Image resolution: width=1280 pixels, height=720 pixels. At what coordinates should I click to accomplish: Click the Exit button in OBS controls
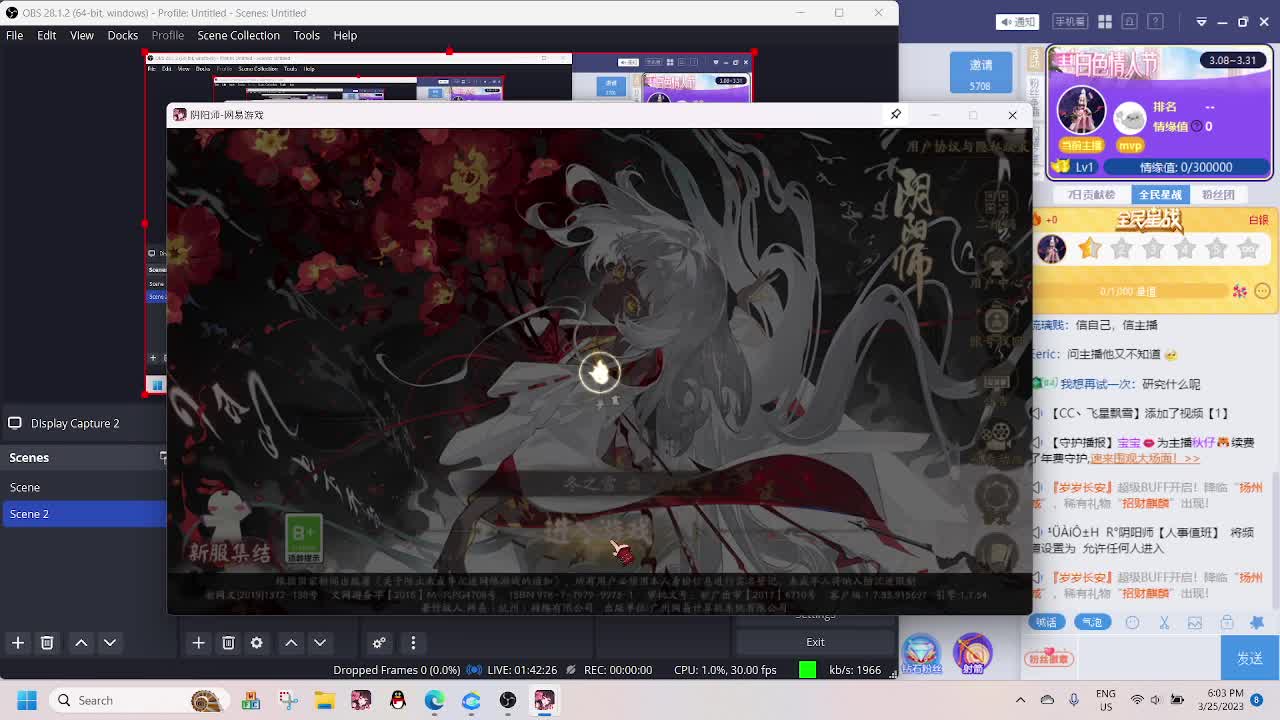coord(815,642)
